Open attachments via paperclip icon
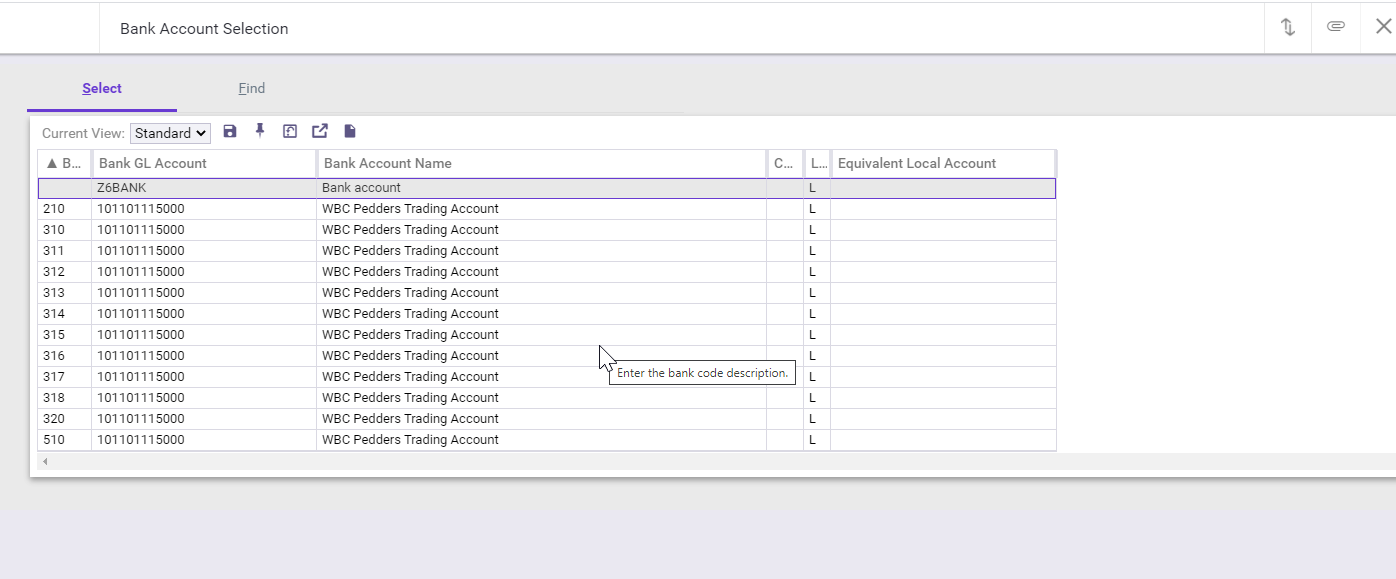1396x579 pixels. pyautogui.click(x=1335, y=27)
